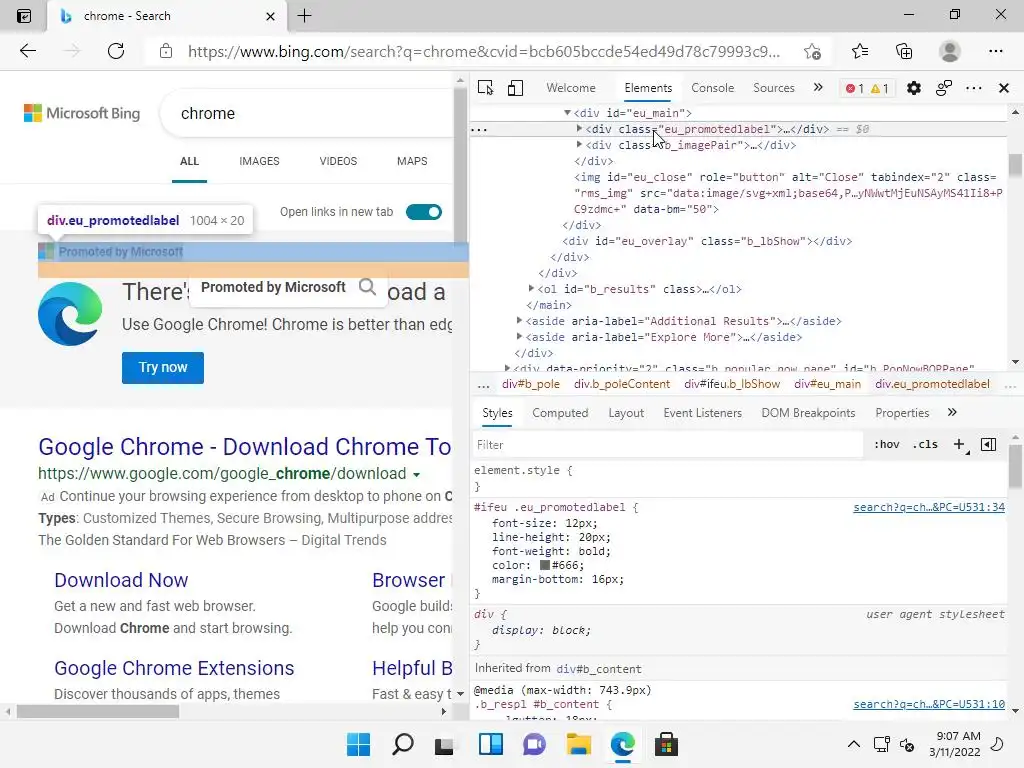Click the #666 color swatch
1024x768 pixels.
coord(545,565)
